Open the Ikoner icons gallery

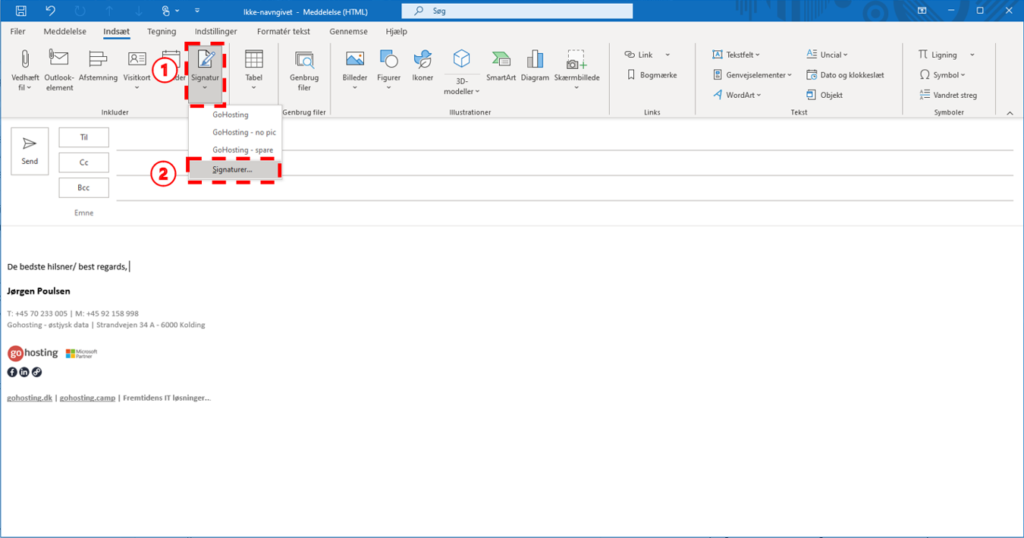pos(423,60)
